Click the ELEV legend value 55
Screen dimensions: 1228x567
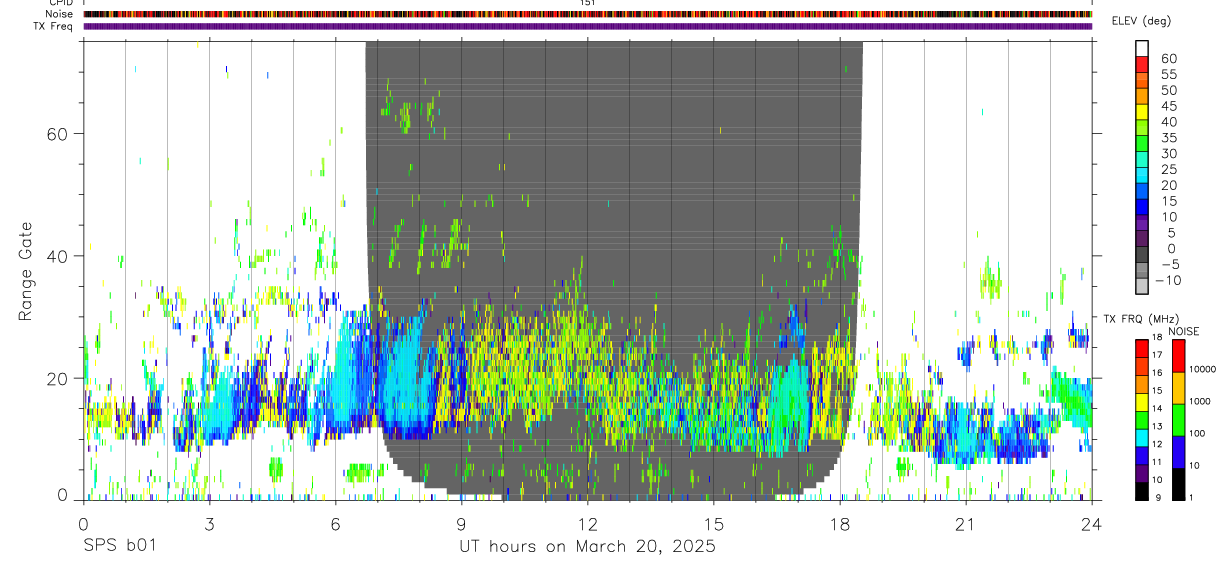point(1168,75)
